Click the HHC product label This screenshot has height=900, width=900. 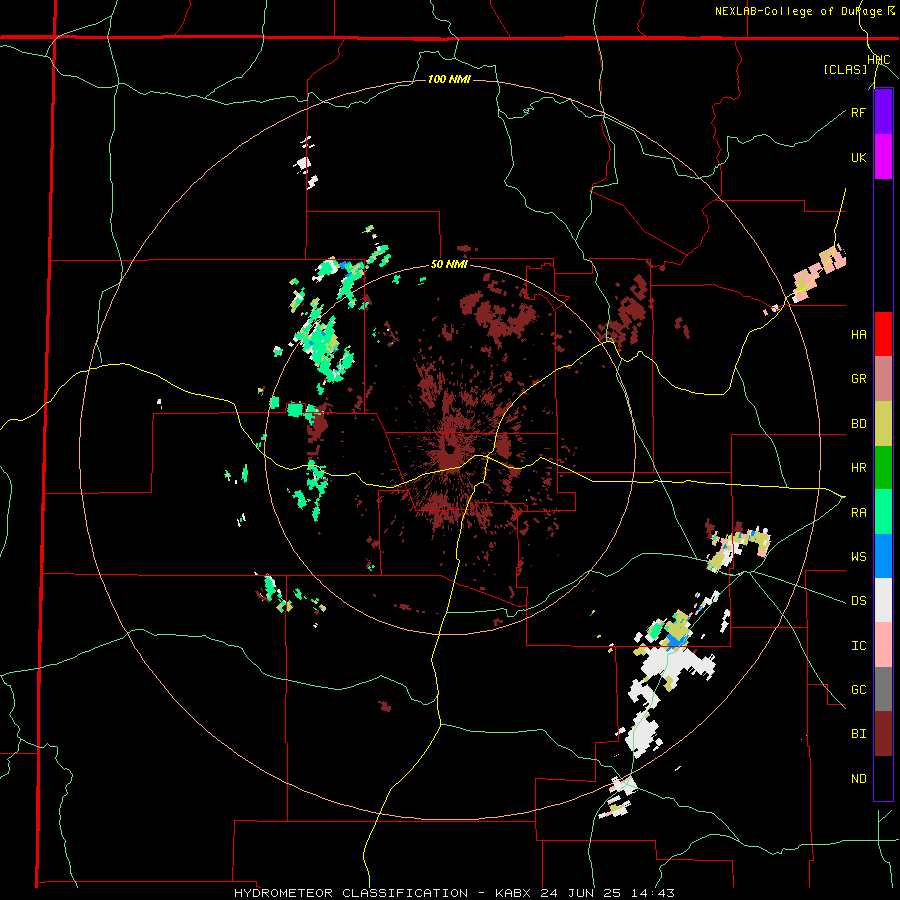click(x=879, y=60)
